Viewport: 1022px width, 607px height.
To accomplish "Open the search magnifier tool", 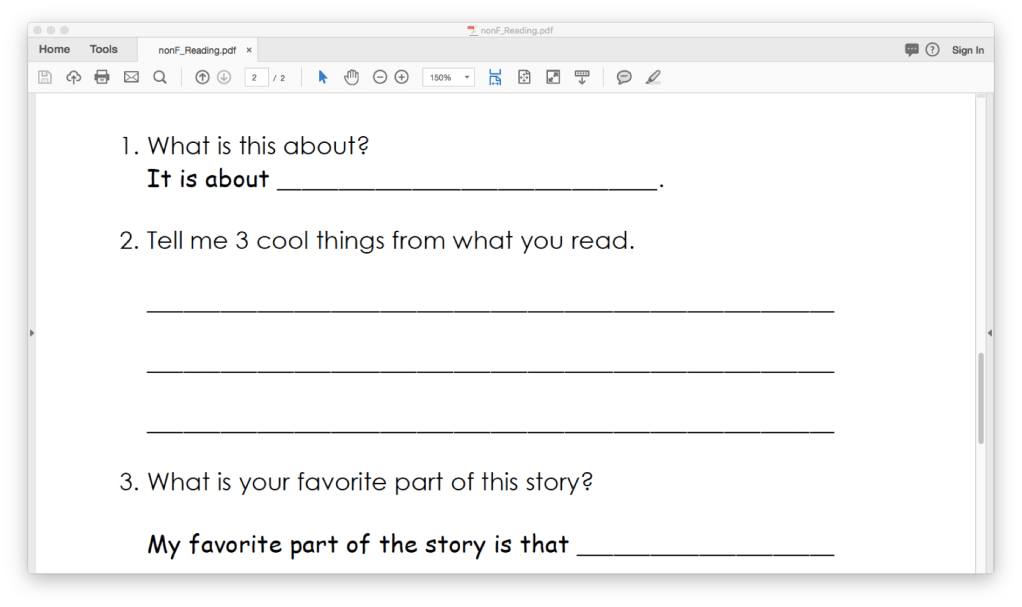I will click(160, 77).
